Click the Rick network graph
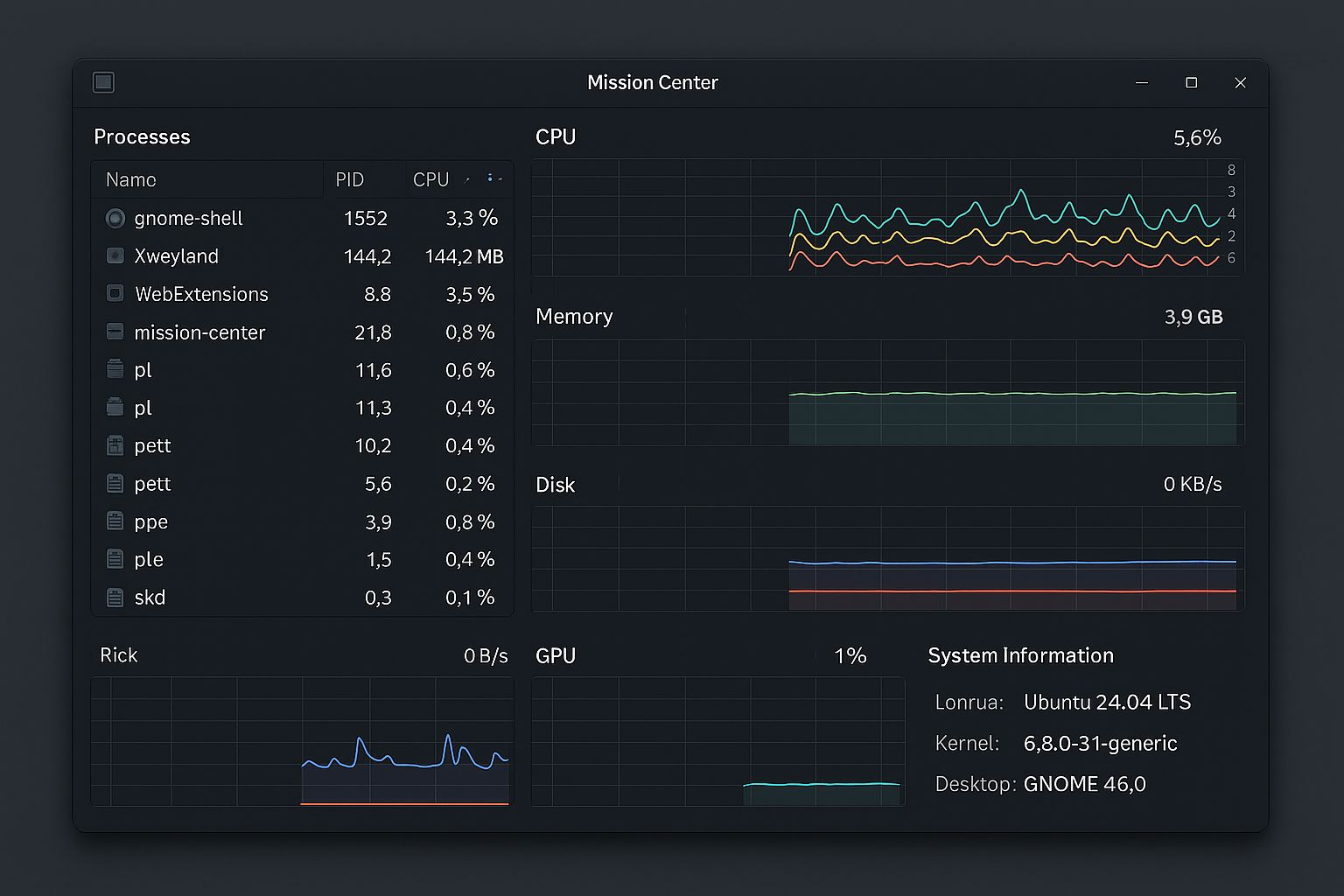The image size is (1344, 896). (302, 741)
